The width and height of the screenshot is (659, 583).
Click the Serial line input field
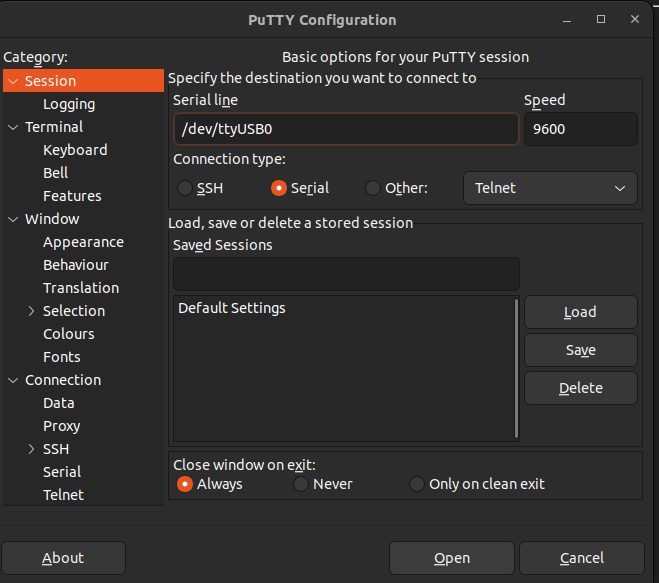click(x=345, y=129)
